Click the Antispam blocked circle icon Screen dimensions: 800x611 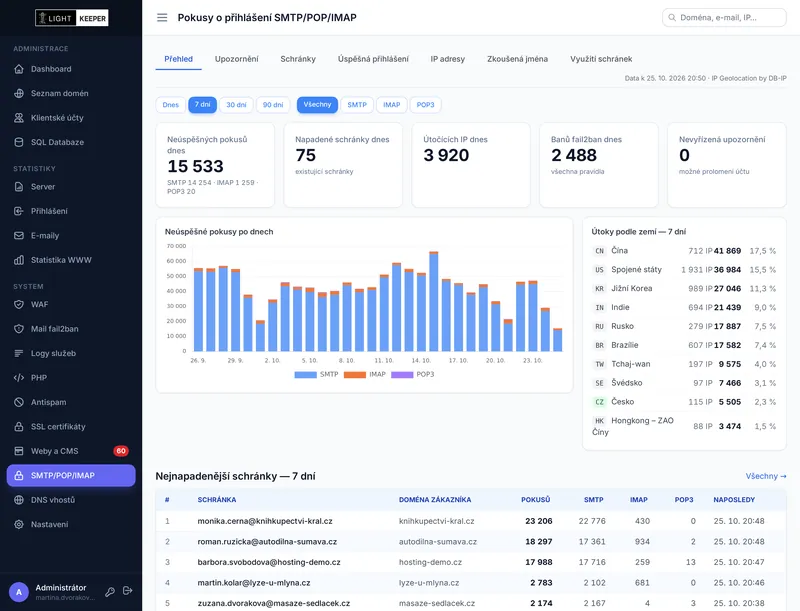tap(19, 402)
